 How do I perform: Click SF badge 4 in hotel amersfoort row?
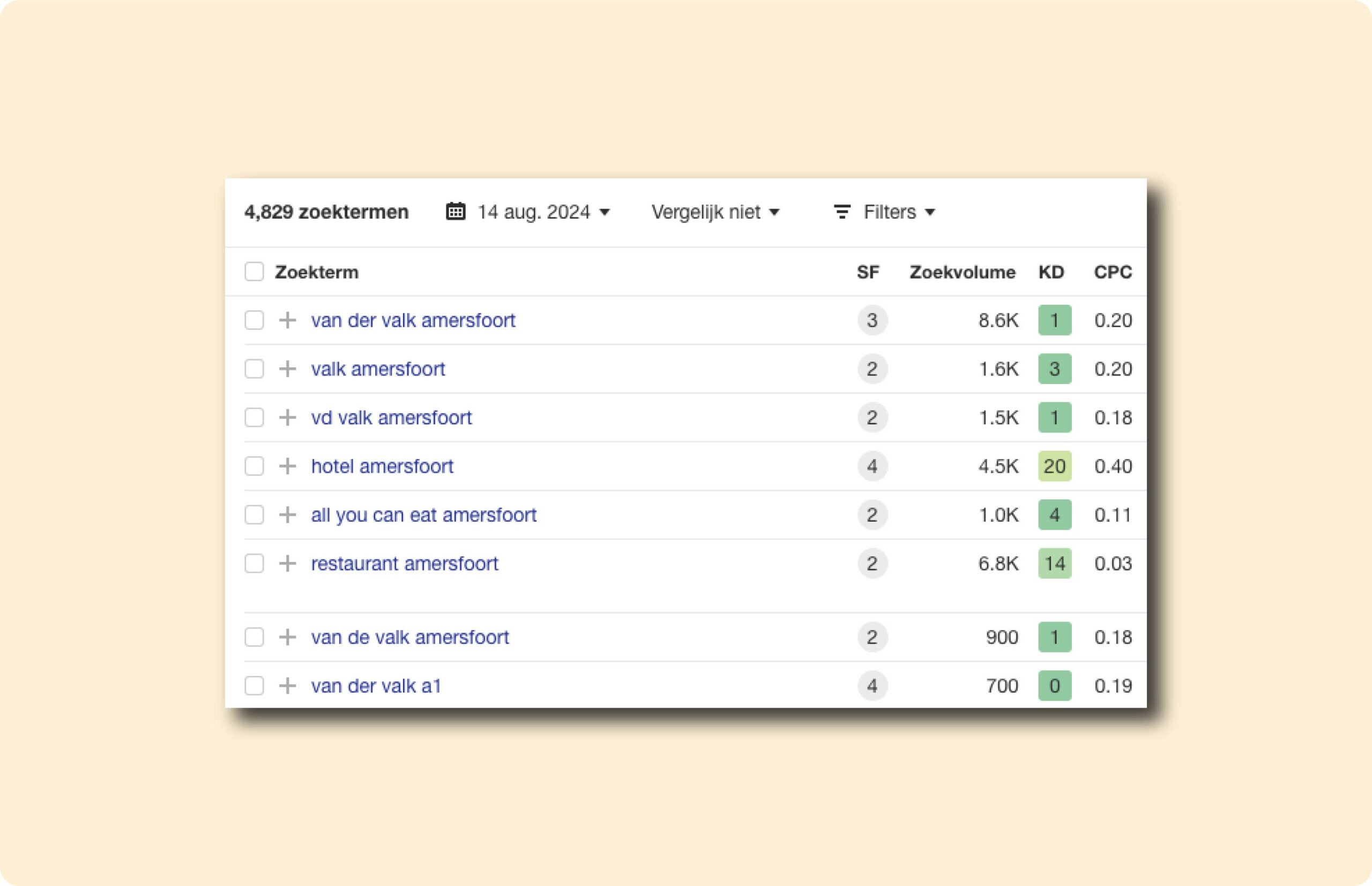click(x=872, y=466)
